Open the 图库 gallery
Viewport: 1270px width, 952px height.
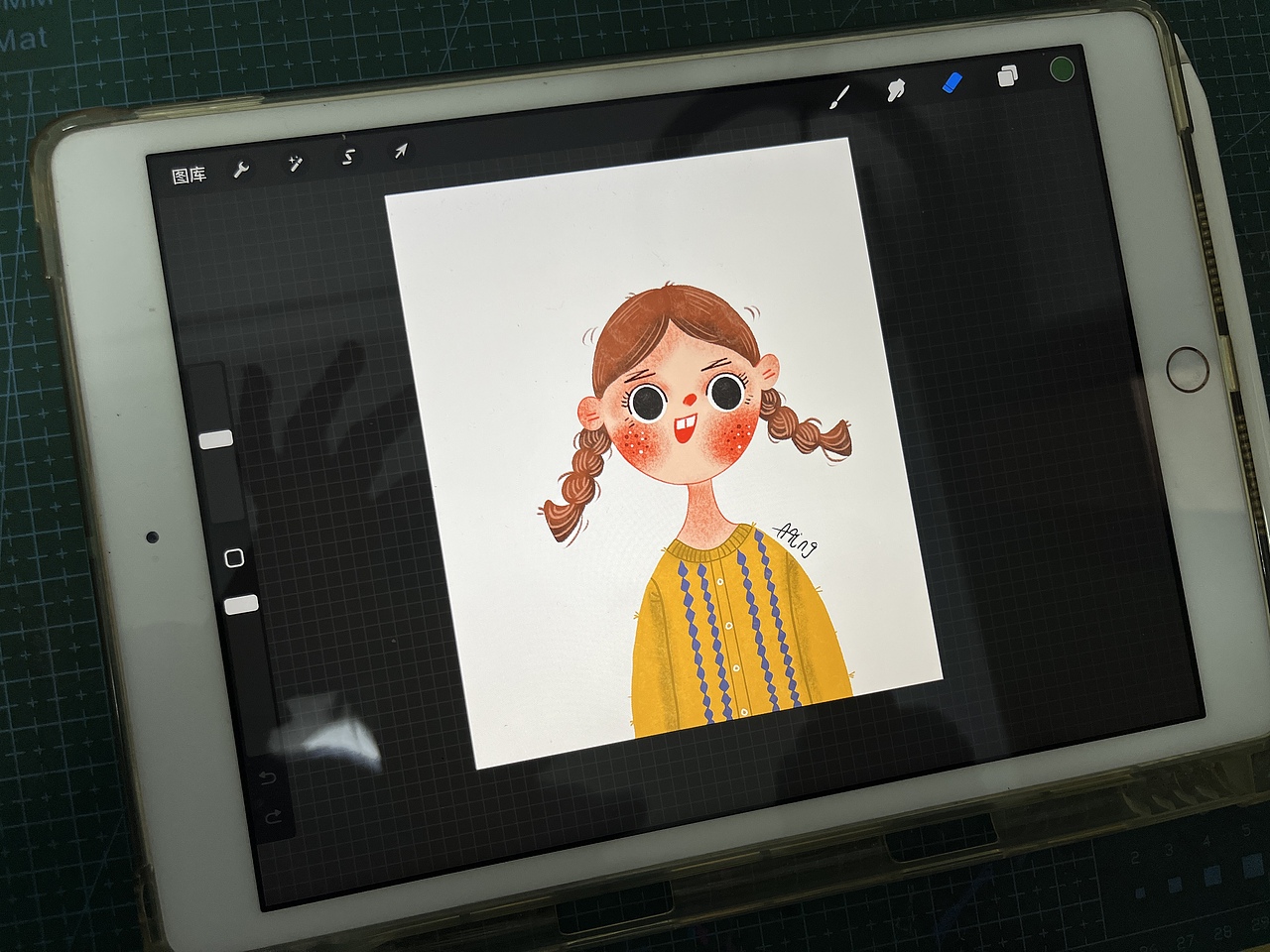pyautogui.click(x=189, y=176)
